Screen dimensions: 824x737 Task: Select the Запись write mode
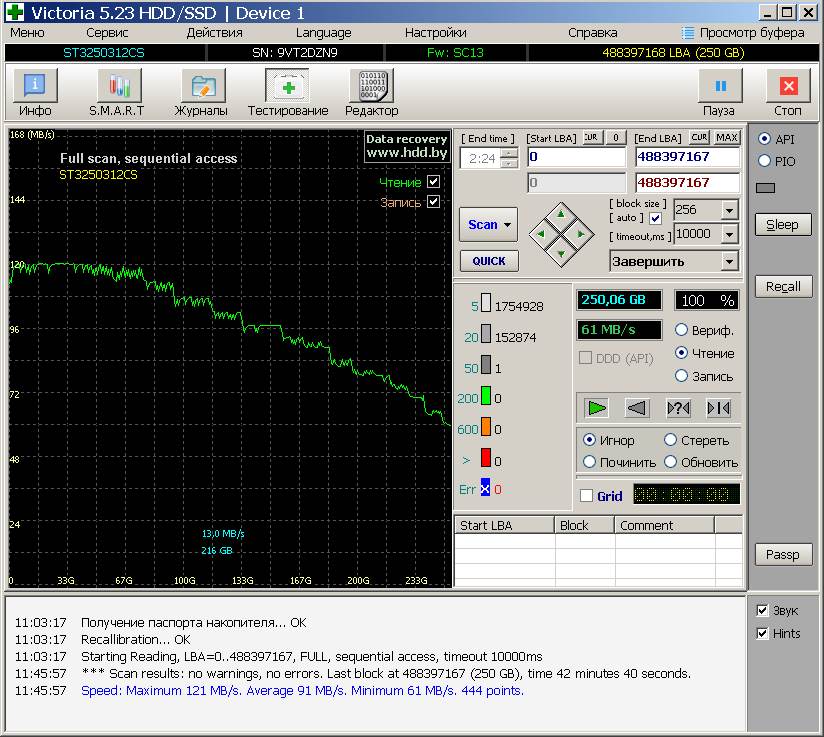(x=681, y=376)
